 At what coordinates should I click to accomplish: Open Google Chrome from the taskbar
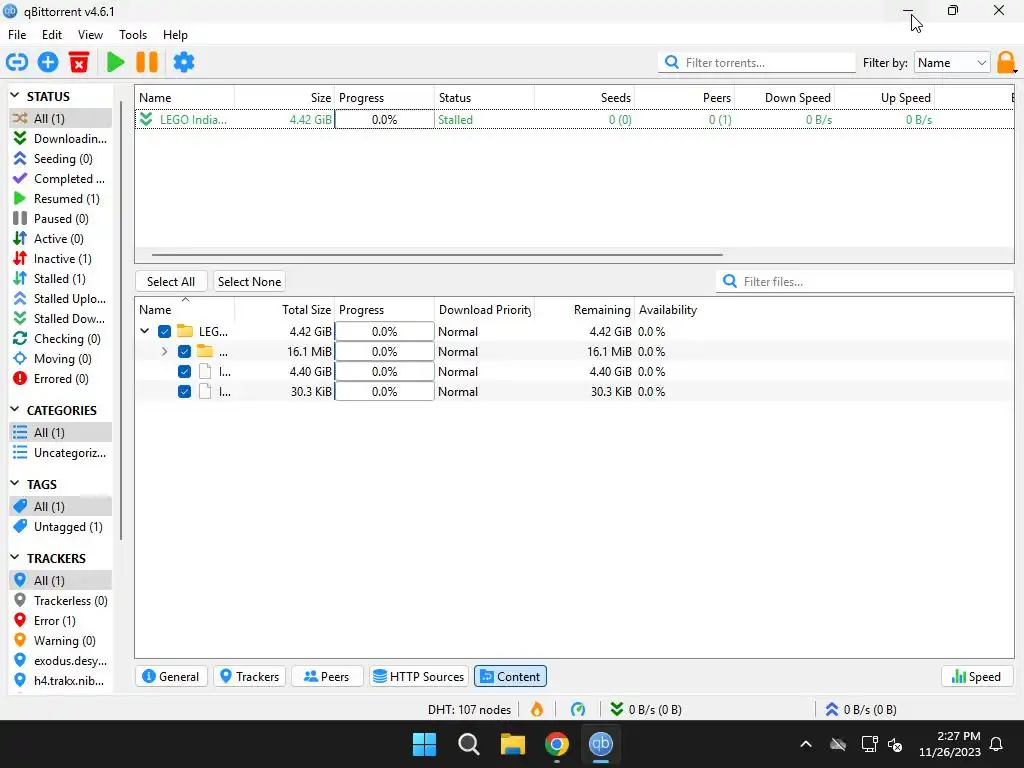click(x=557, y=744)
